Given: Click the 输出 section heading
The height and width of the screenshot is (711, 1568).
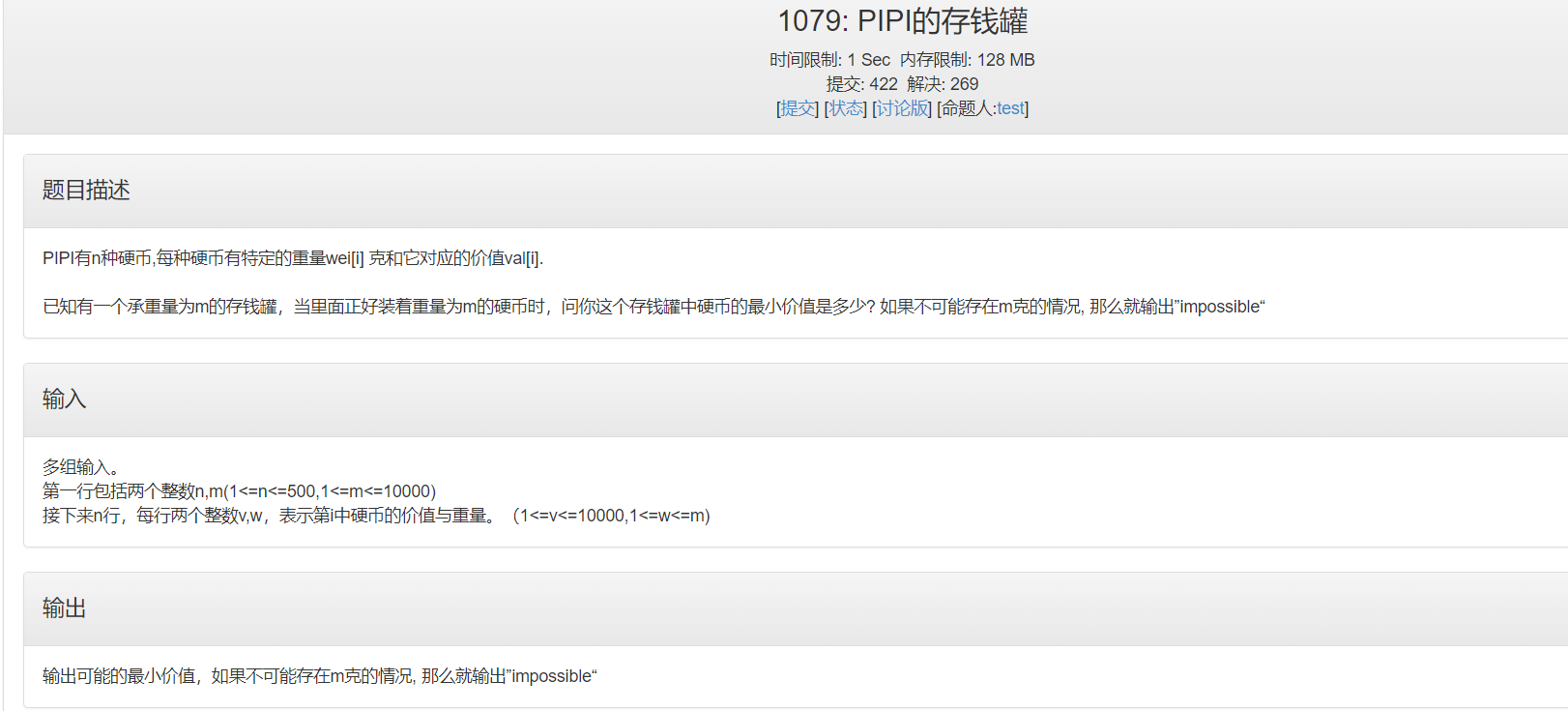Looking at the screenshot, I should [64, 608].
